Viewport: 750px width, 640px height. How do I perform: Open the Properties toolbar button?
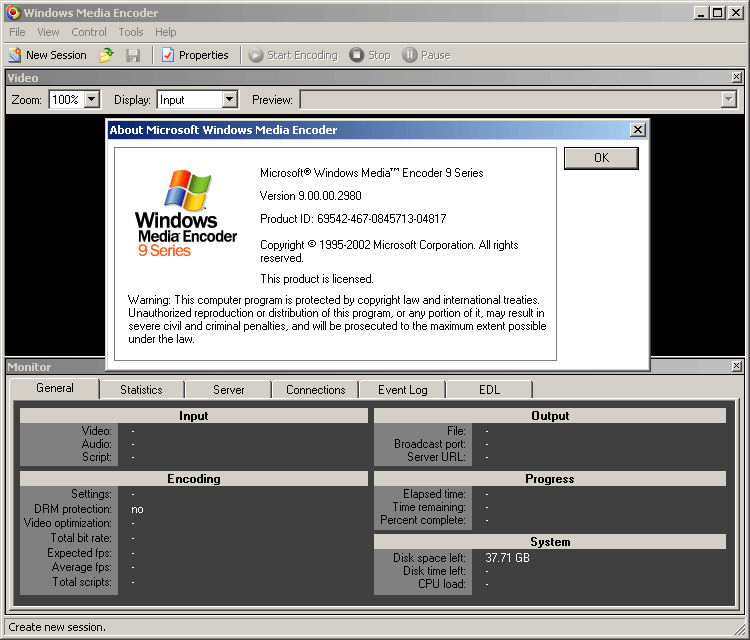[195, 55]
